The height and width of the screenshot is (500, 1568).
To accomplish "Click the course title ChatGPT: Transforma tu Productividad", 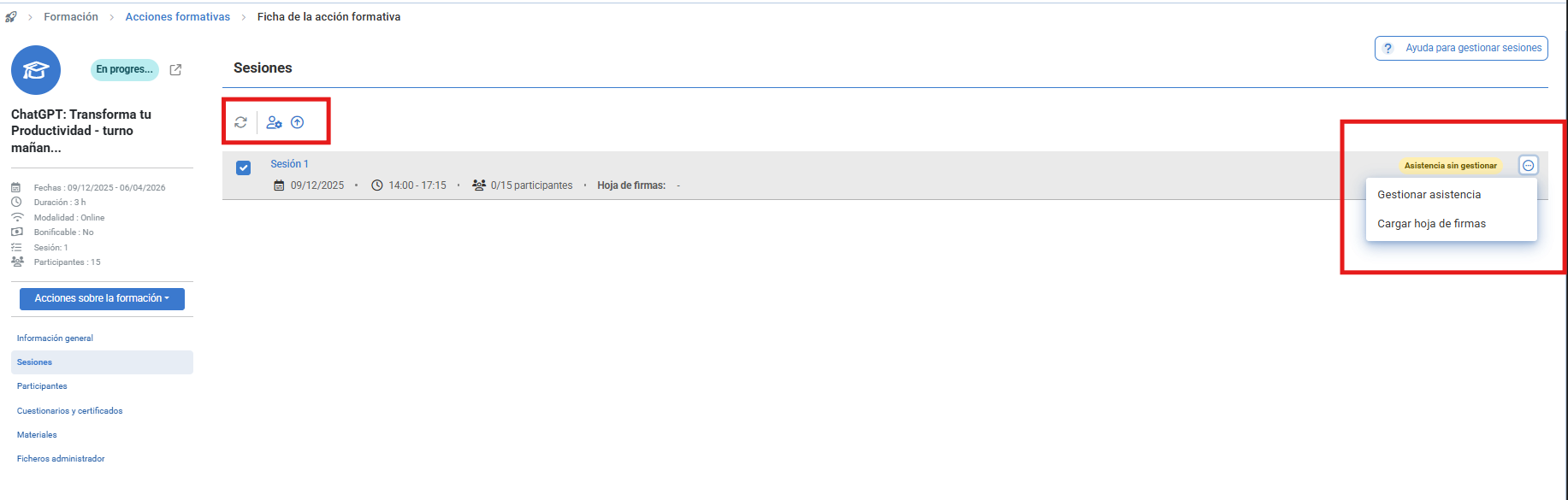I will [81, 131].
